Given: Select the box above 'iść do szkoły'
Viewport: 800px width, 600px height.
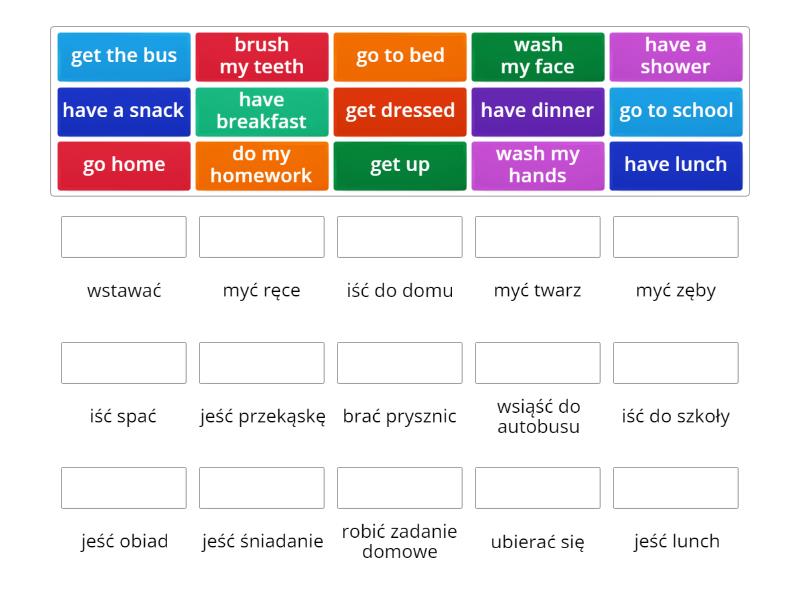Looking at the screenshot, I should pyautogui.click(x=676, y=363).
